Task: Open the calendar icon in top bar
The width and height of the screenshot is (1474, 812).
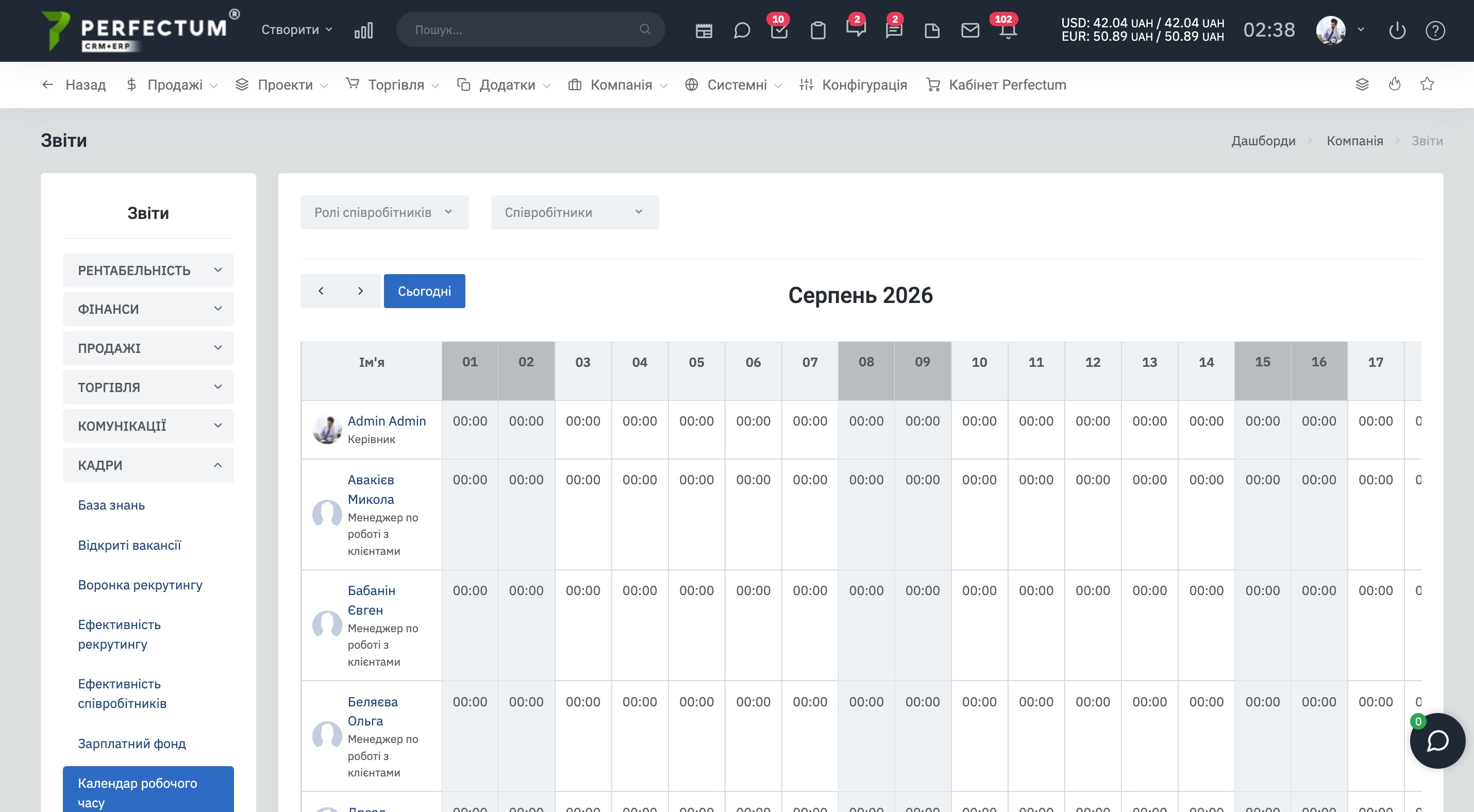Action: coord(704,30)
